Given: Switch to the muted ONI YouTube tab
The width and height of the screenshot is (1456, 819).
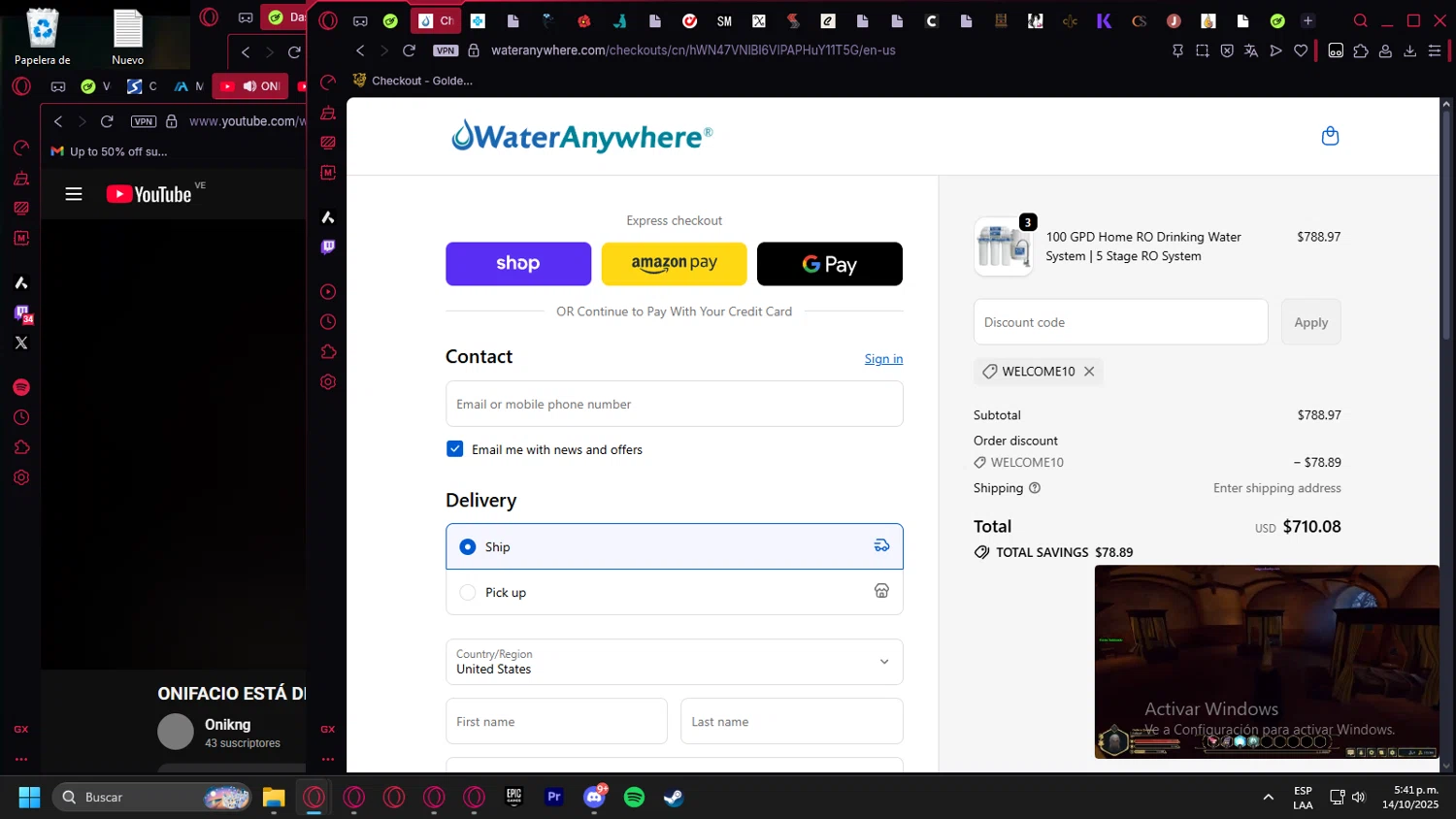Looking at the screenshot, I should (x=249, y=86).
